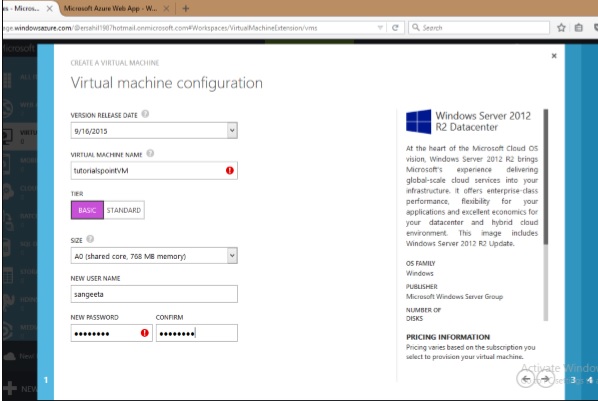
Task: Open URL bar history dropdown arrow
Action: pyautogui.click(x=380, y=27)
